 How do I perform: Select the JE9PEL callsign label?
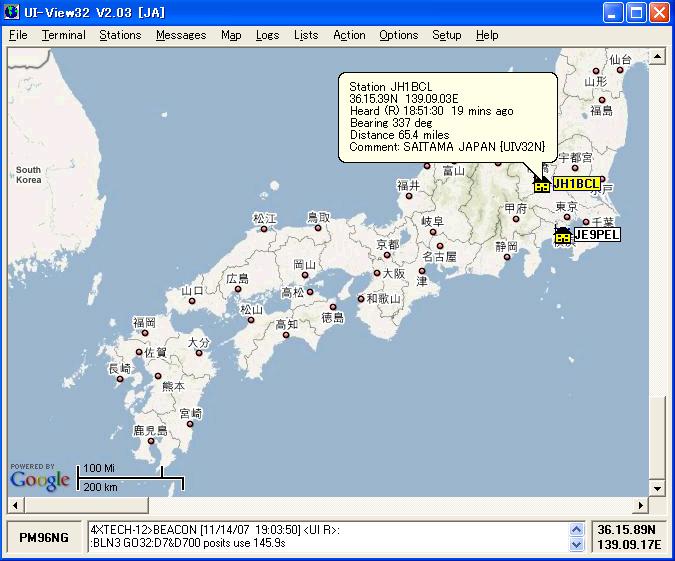point(597,235)
